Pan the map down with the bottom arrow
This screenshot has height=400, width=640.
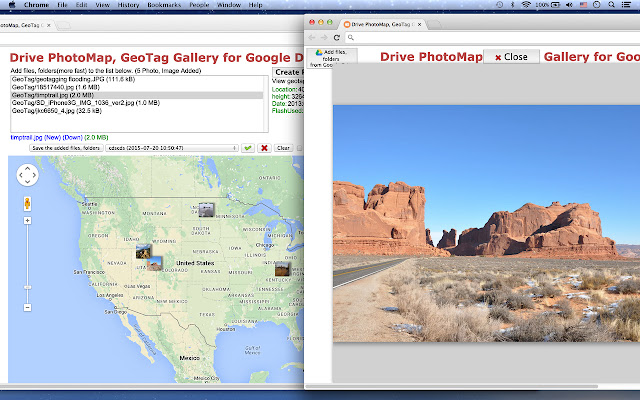point(27,182)
